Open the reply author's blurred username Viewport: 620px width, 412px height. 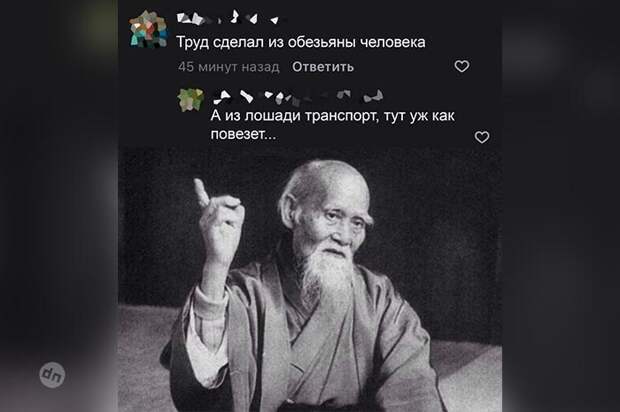pyautogui.click(x=298, y=96)
